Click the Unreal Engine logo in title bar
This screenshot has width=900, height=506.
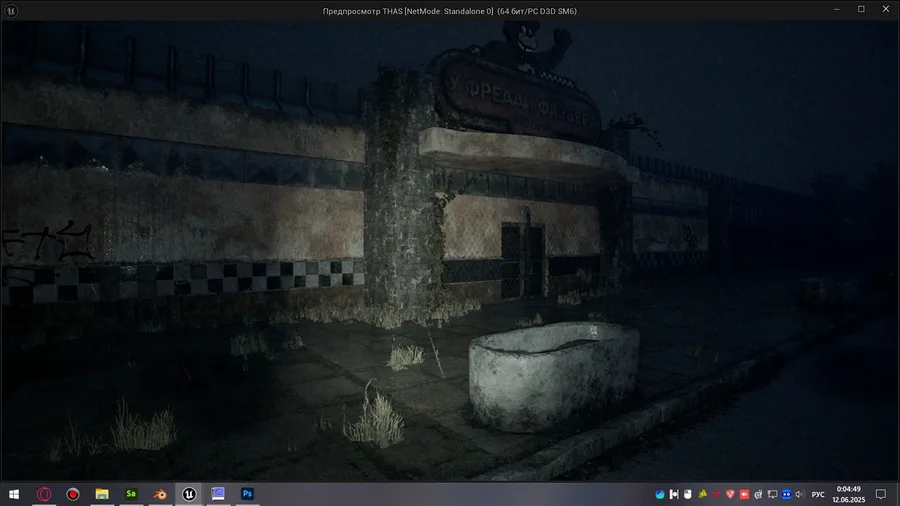click(11, 11)
